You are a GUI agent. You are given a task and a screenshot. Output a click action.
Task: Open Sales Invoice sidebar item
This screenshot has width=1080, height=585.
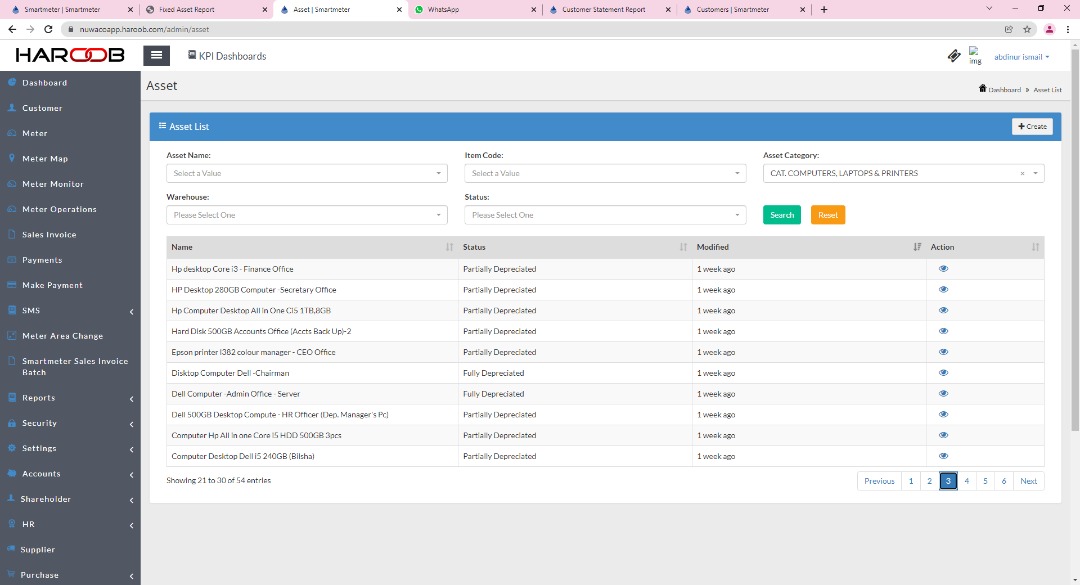49,234
